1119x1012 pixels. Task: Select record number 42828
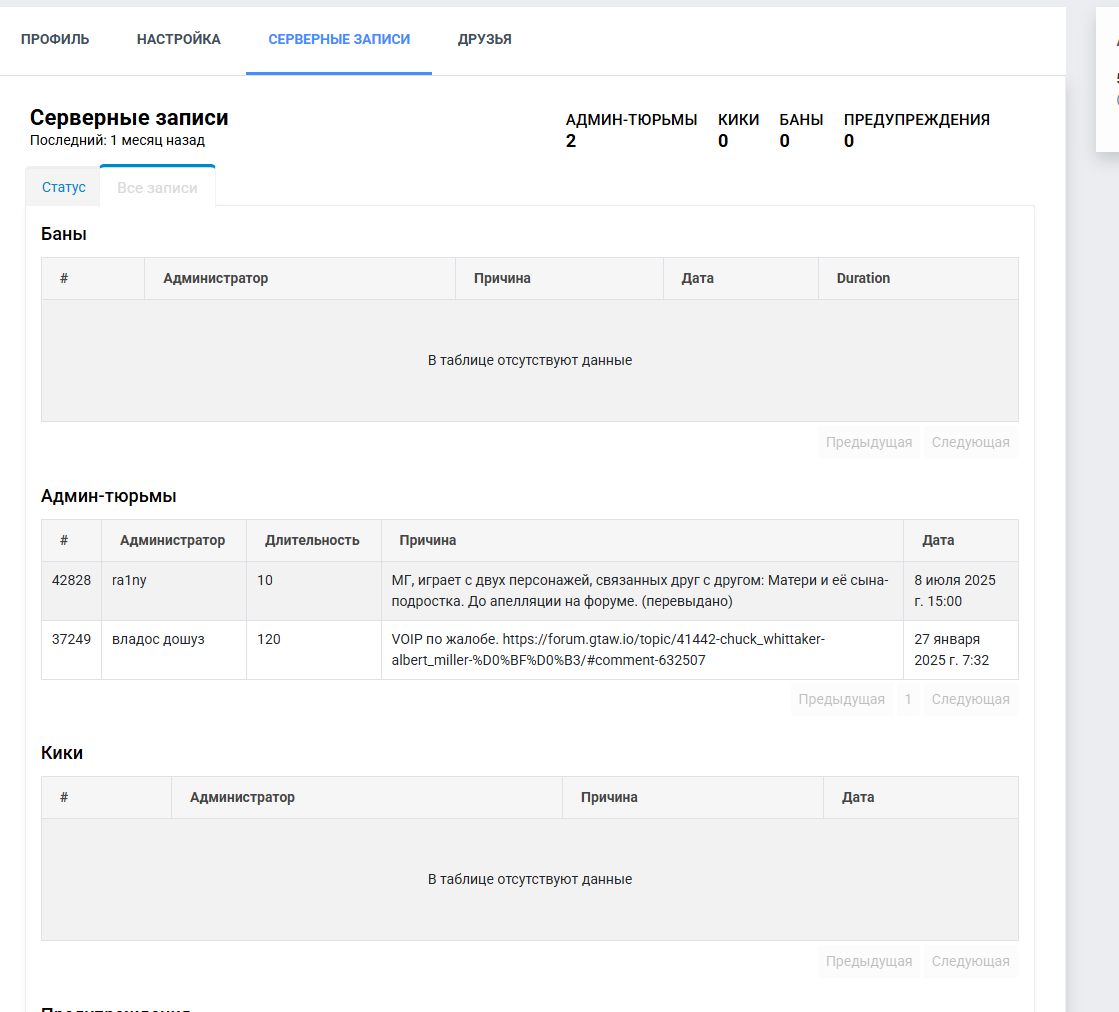[x=71, y=580]
